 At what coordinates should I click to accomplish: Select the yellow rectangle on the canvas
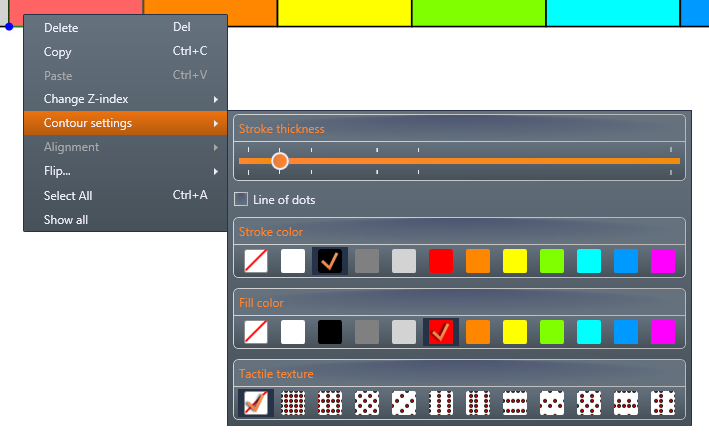point(345,13)
